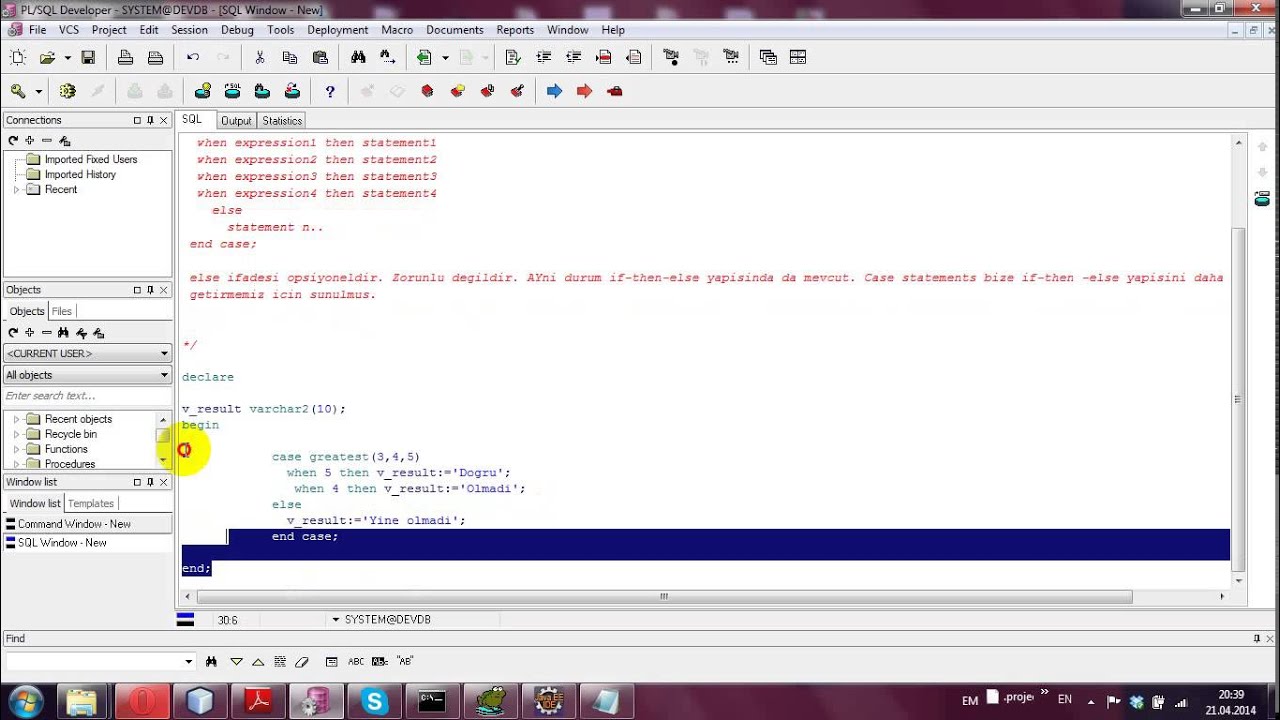Click the record macro camera icon

tap(671, 58)
